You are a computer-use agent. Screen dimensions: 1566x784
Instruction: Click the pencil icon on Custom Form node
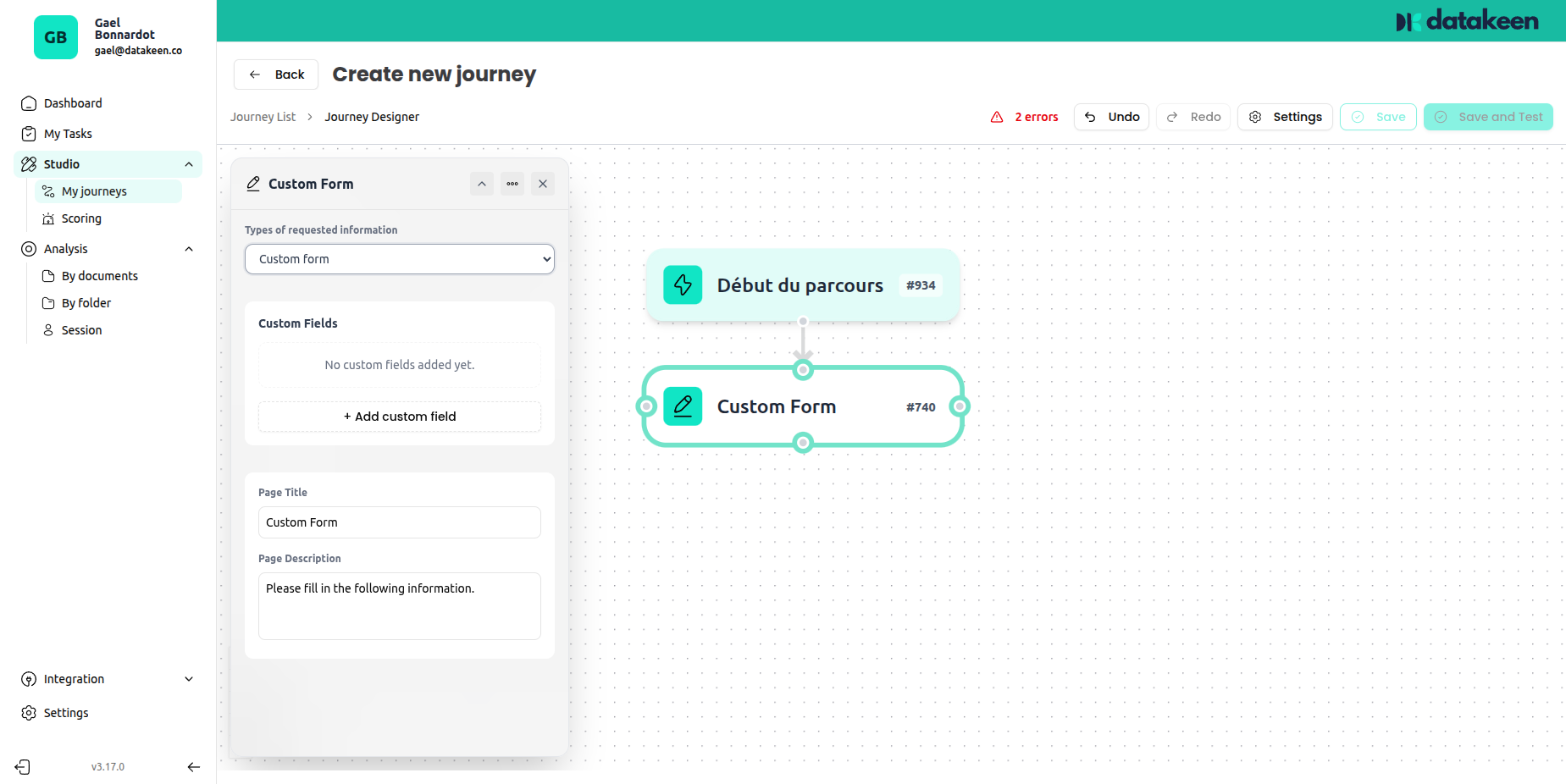pyautogui.click(x=683, y=406)
